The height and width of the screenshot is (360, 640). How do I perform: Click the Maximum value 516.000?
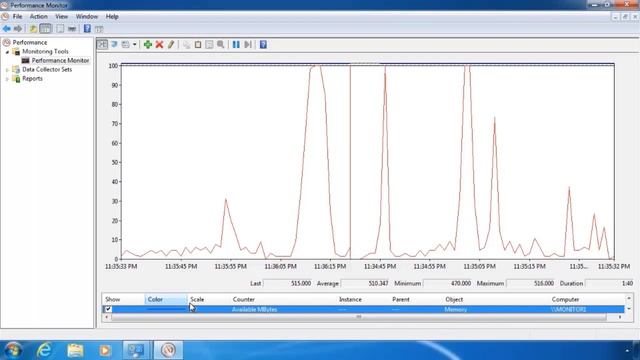pyautogui.click(x=531, y=283)
